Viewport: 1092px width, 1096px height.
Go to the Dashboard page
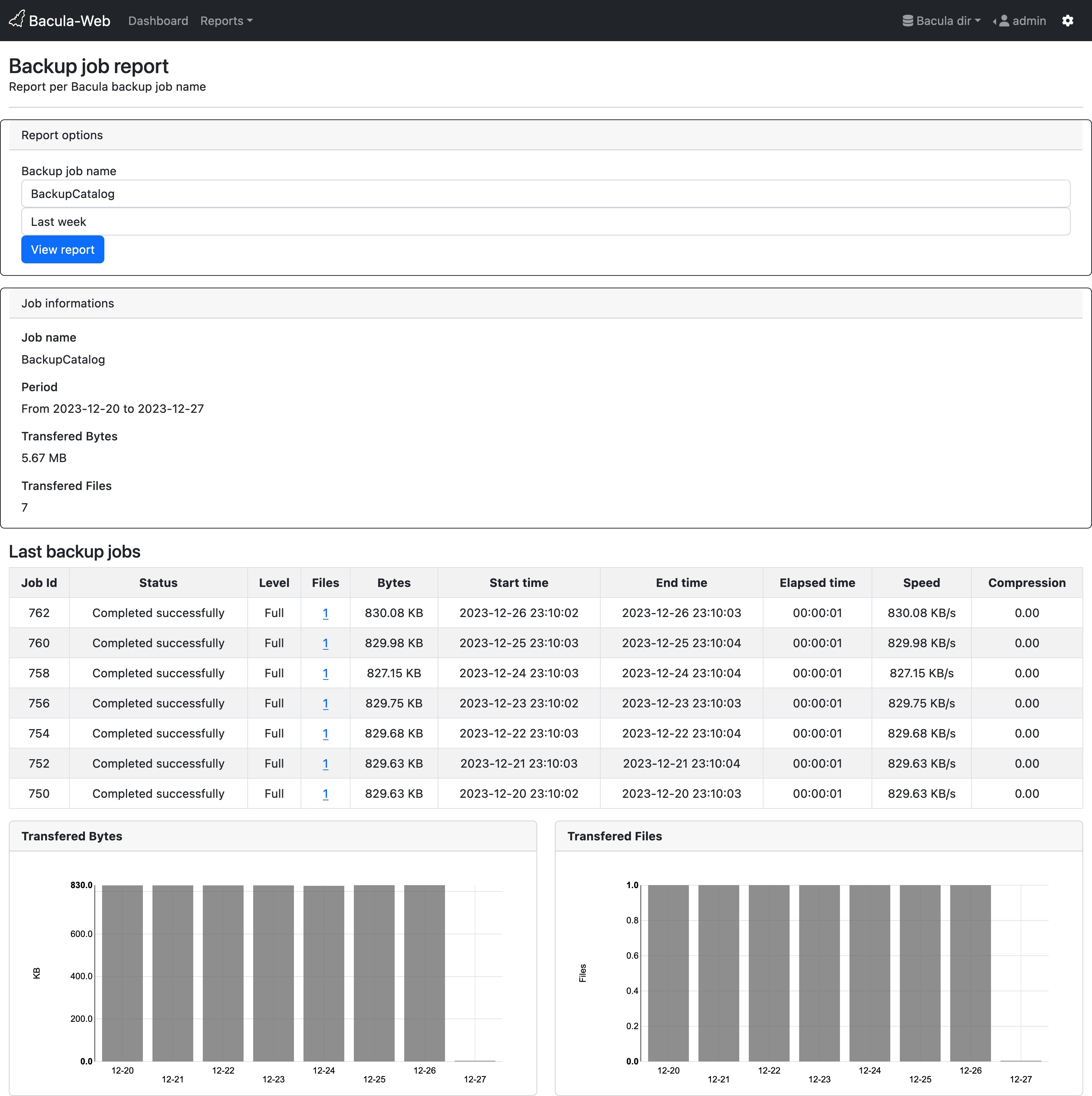pyautogui.click(x=158, y=21)
